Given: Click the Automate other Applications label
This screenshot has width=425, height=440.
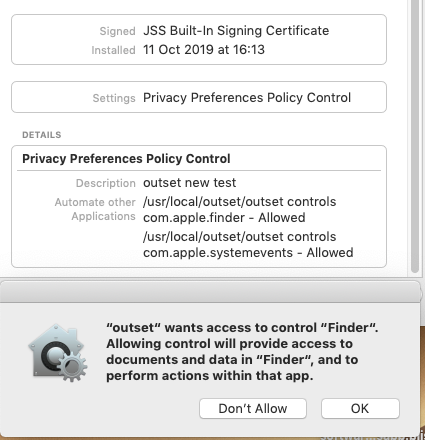Looking at the screenshot, I should 95,209.
